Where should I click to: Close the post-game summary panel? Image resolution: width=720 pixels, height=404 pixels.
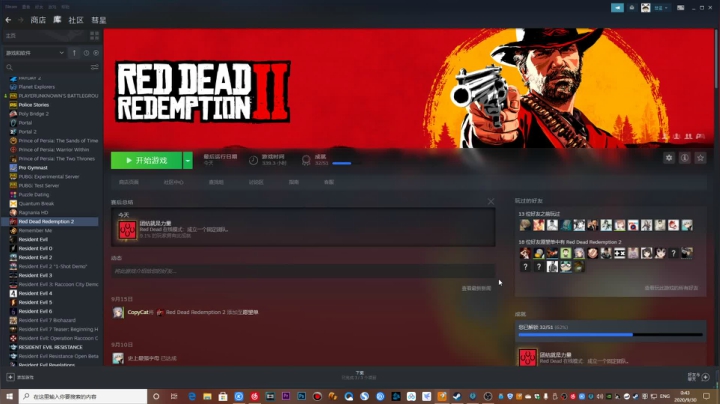[x=491, y=202]
